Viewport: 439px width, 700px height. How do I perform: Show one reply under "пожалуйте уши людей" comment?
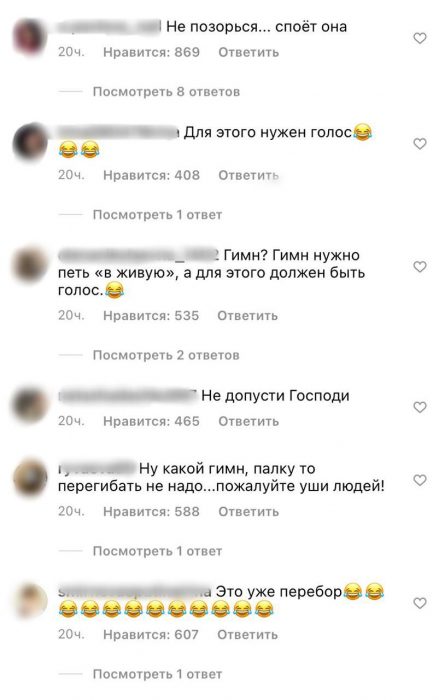[157, 551]
